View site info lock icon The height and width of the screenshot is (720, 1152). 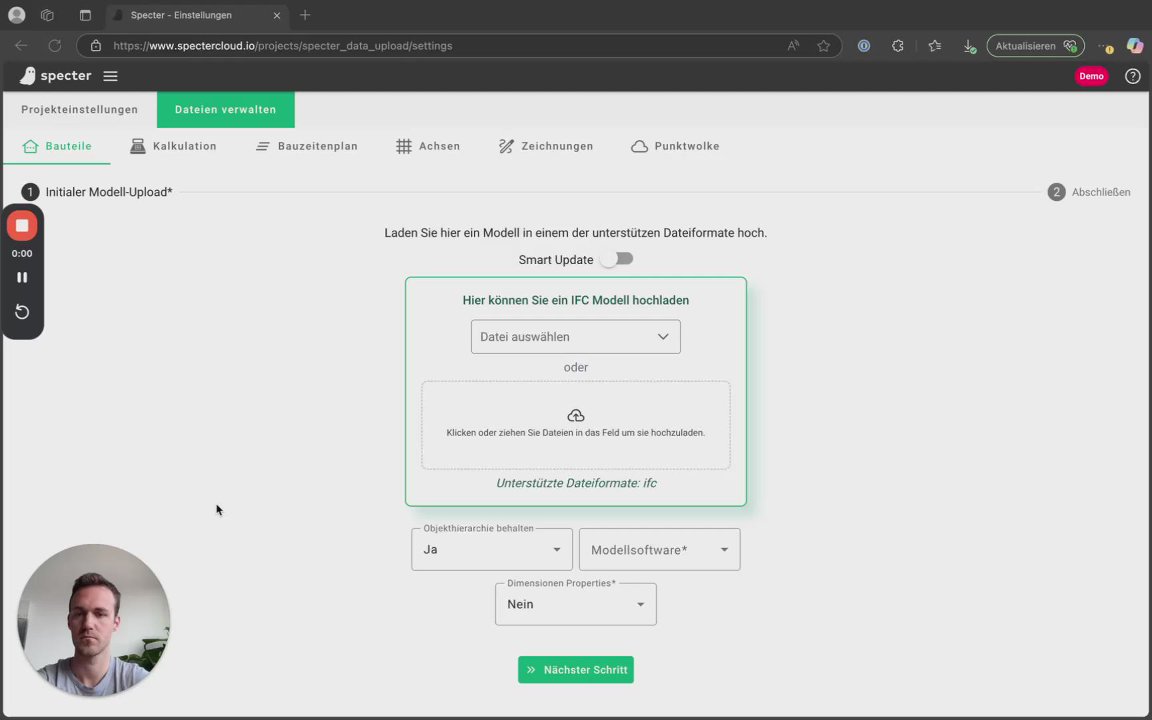(96, 46)
